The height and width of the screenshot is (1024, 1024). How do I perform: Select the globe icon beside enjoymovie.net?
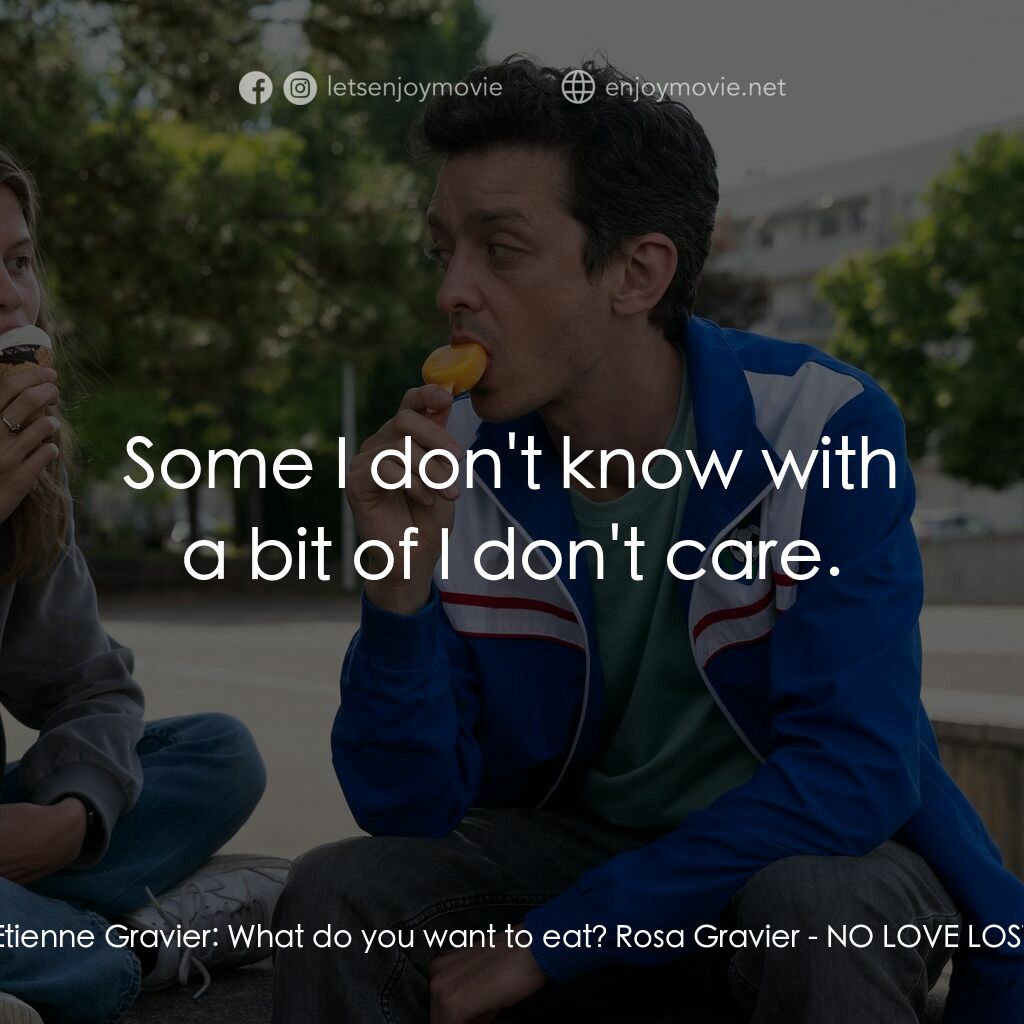[x=578, y=88]
